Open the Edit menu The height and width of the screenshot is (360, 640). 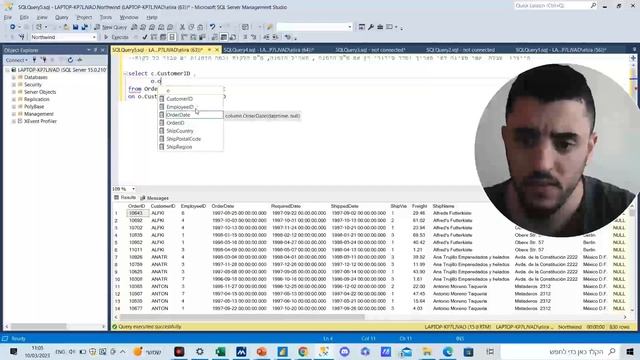click(24, 18)
